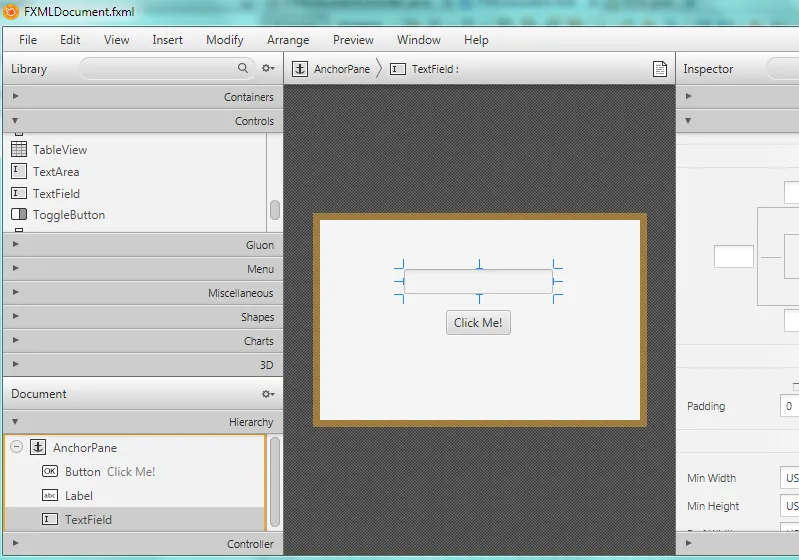Image resolution: width=799 pixels, height=560 pixels.
Task: Click the document page icon above canvas
Action: click(x=660, y=69)
